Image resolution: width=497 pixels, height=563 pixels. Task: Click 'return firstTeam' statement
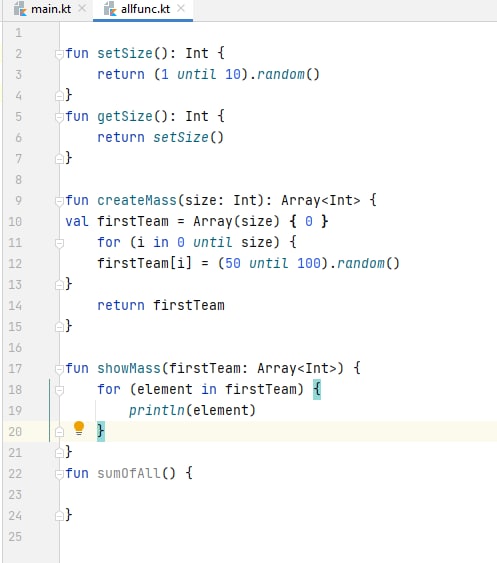coord(161,306)
